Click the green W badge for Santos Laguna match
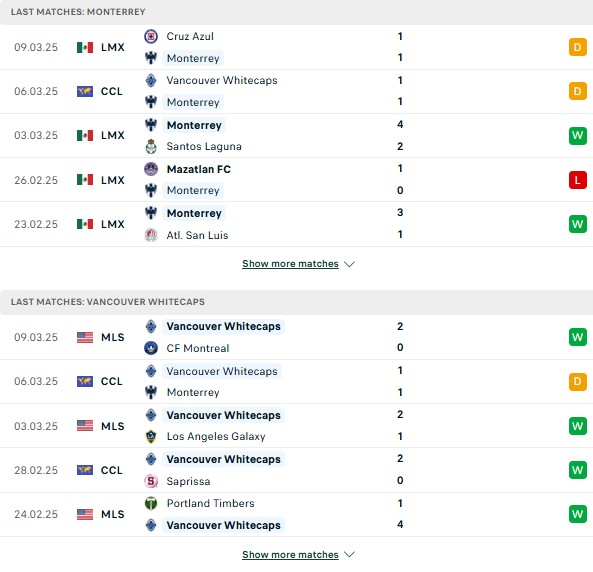The image size is (593, 572). pos(577,135)
